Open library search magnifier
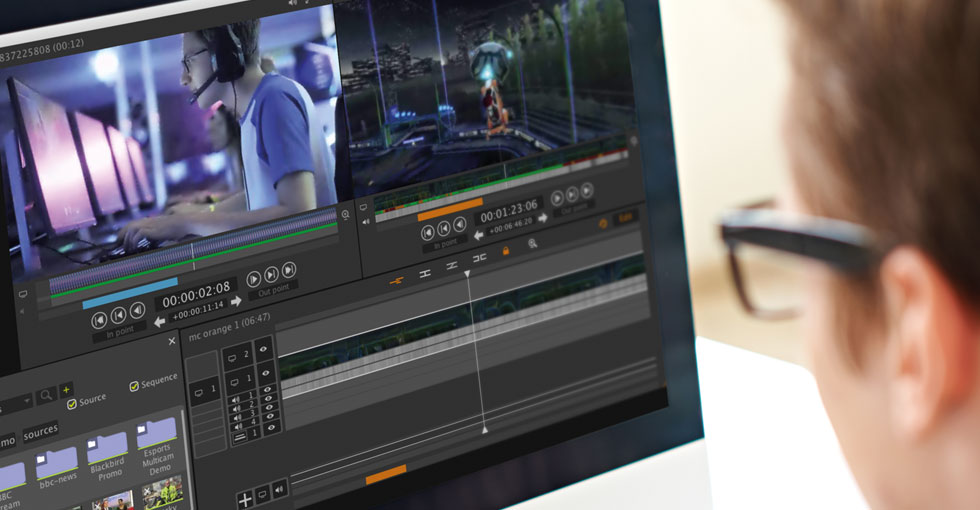This screenshot has height=510, width=980. [x=46, y=395]
